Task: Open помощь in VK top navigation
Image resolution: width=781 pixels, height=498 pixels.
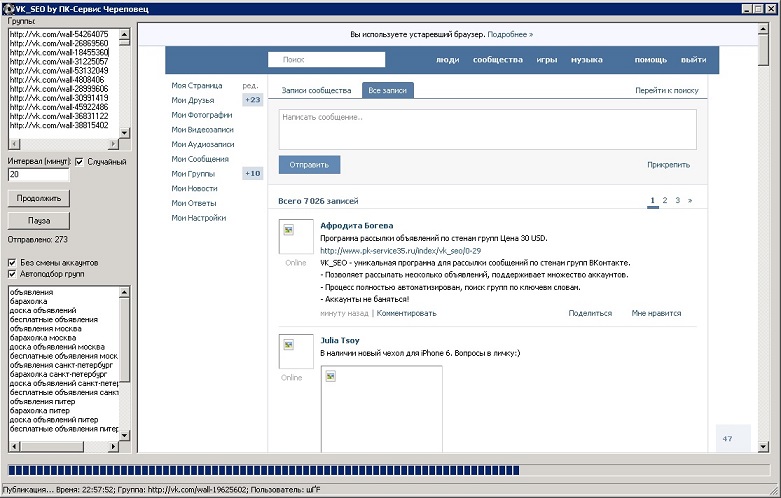Action: click(651, 60)
